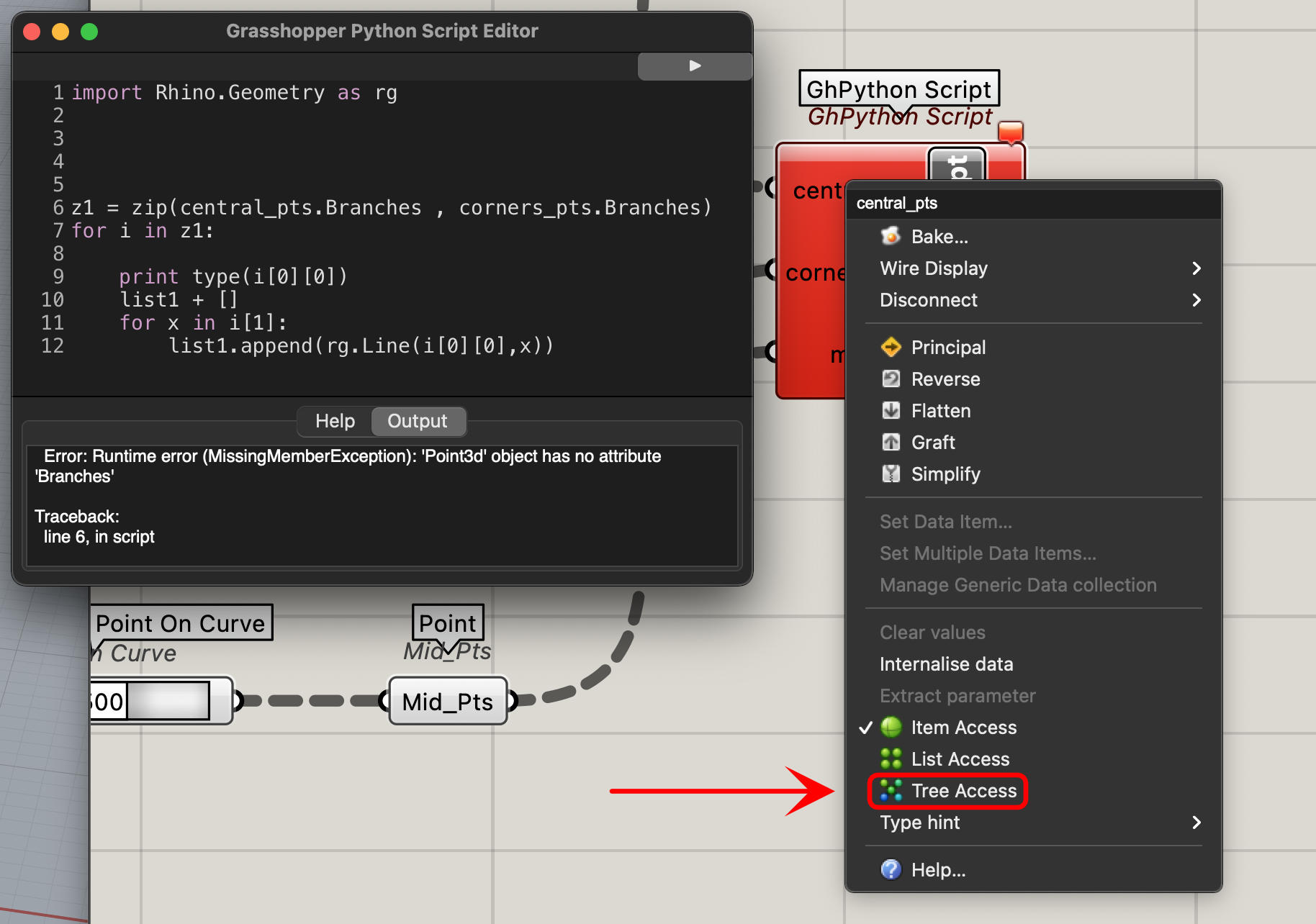
Task: Choose Tree Access mode
Action: click(x=1033, y=790)
